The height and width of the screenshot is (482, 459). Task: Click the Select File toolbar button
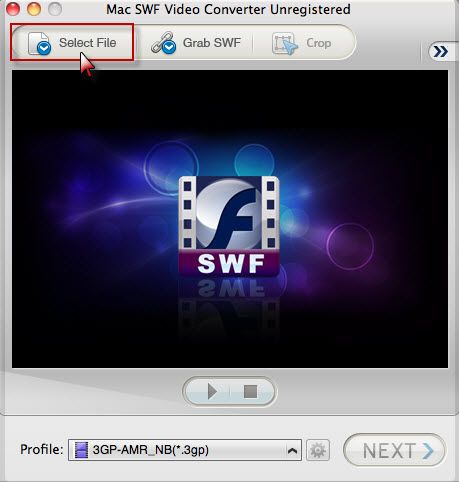tap(72, 42)
